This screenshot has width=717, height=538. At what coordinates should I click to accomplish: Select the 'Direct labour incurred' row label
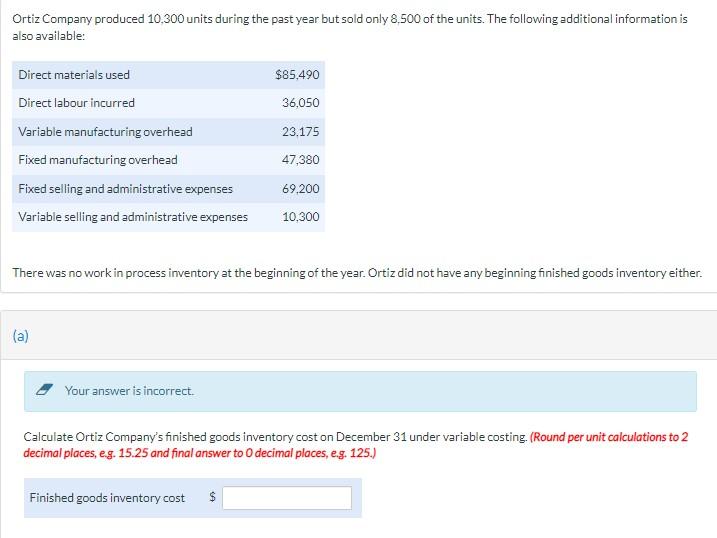click(76, 103)
